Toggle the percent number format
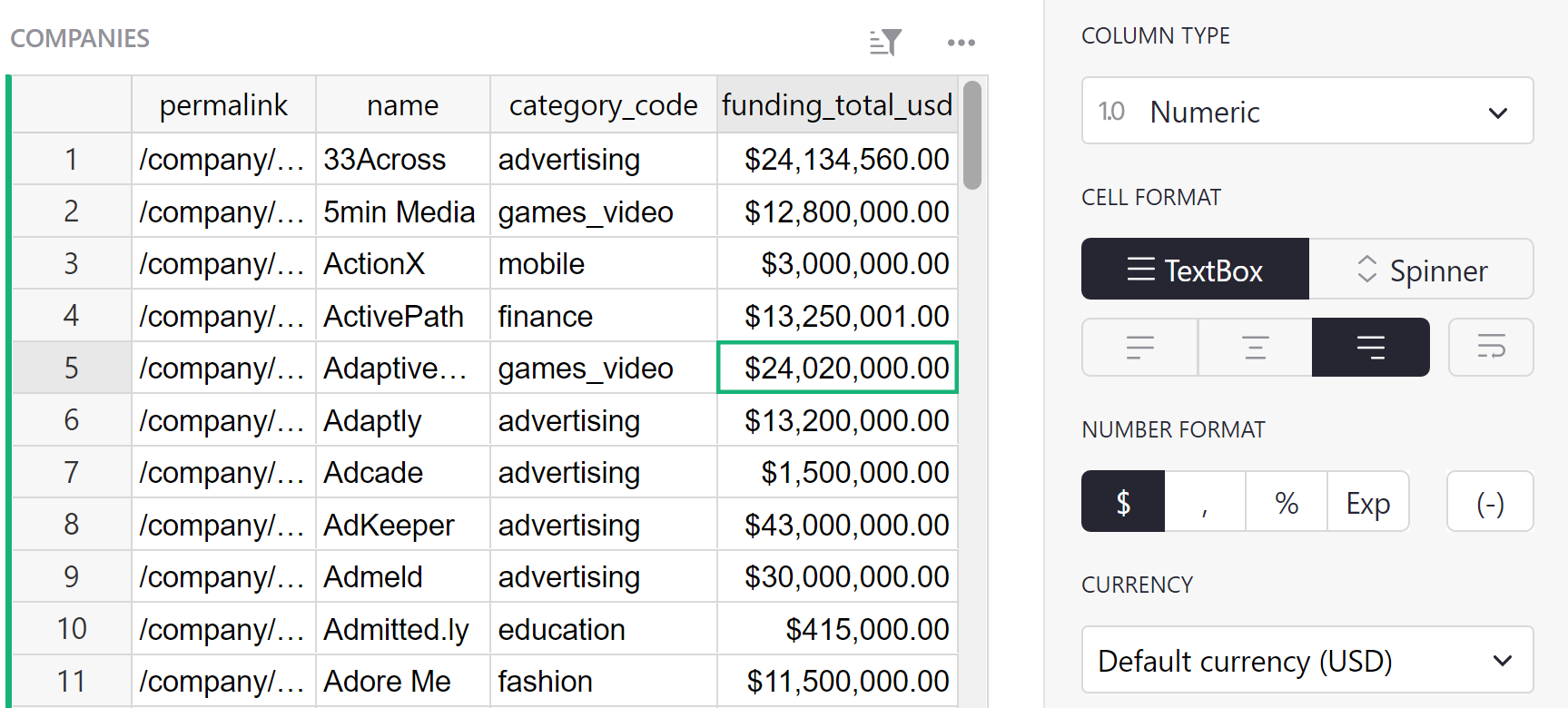Image resolution: width=1568 pixels, height=708 pixels. 1287,502
